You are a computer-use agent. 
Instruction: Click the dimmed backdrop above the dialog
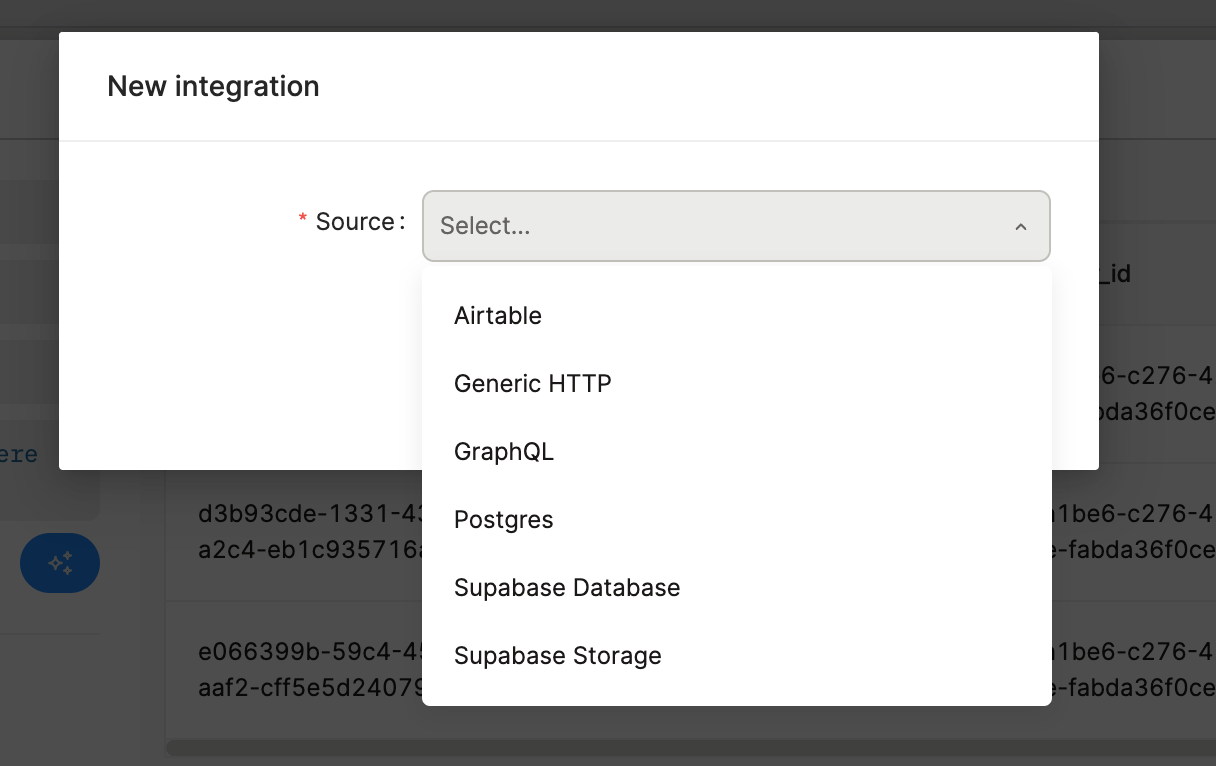(x=600, y=14)
